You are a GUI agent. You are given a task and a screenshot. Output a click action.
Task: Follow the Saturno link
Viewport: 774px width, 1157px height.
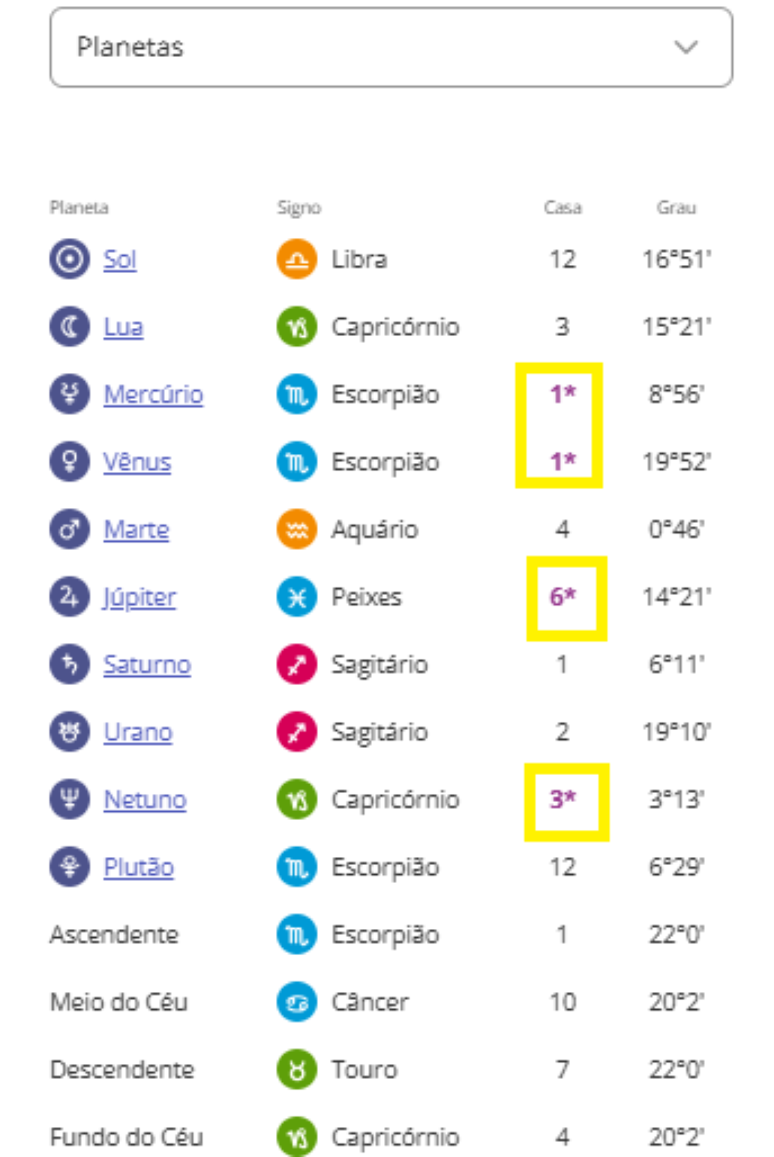[x=147, y=665]
